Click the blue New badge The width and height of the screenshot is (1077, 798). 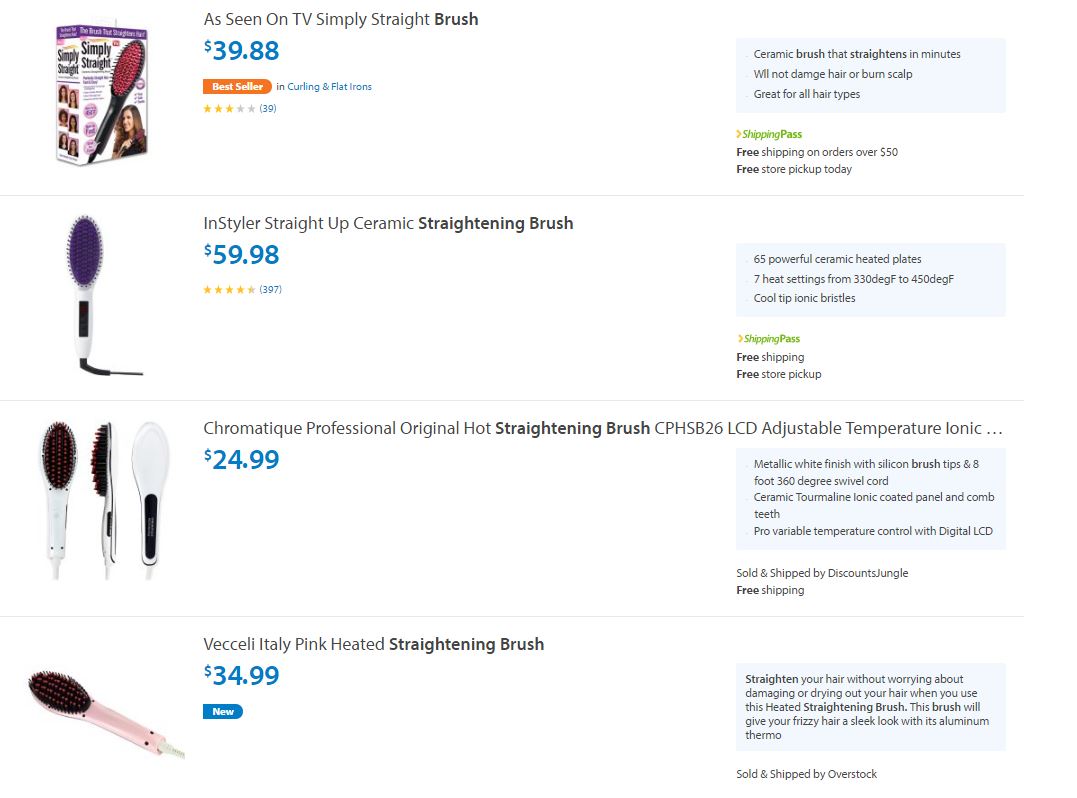click(223, 712)
